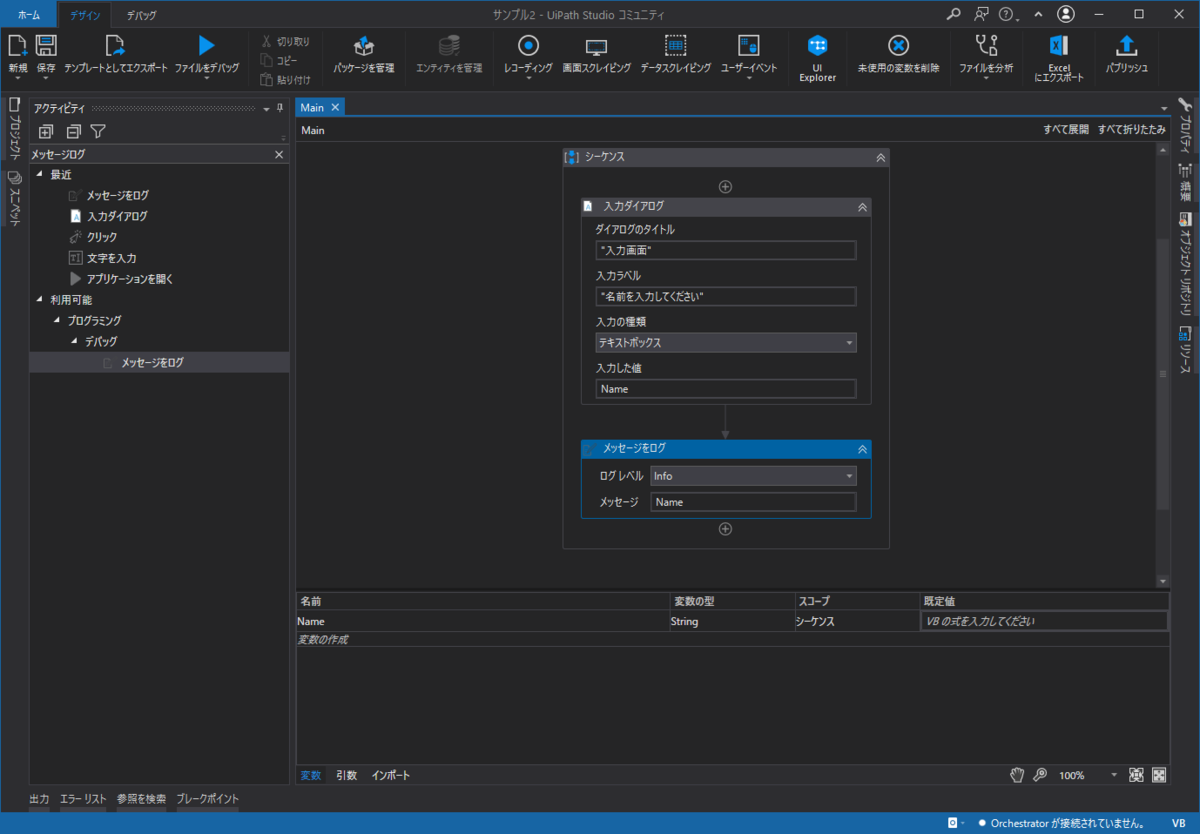This screenshot has height=834, width=1200.
Task: Collapse the デバッグ tree node
Action: point(74,341)
